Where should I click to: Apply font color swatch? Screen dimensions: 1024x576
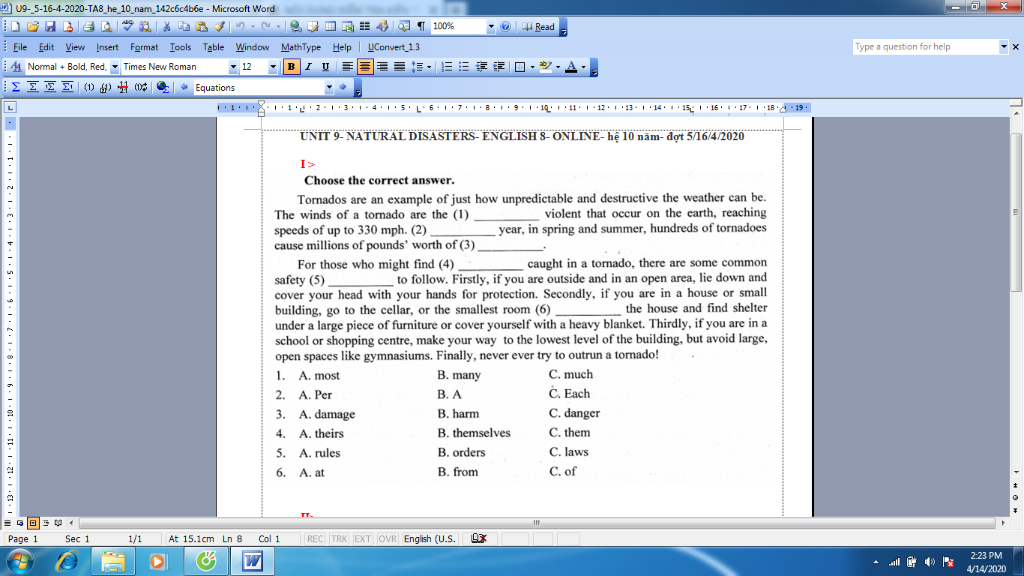point(571,67)
